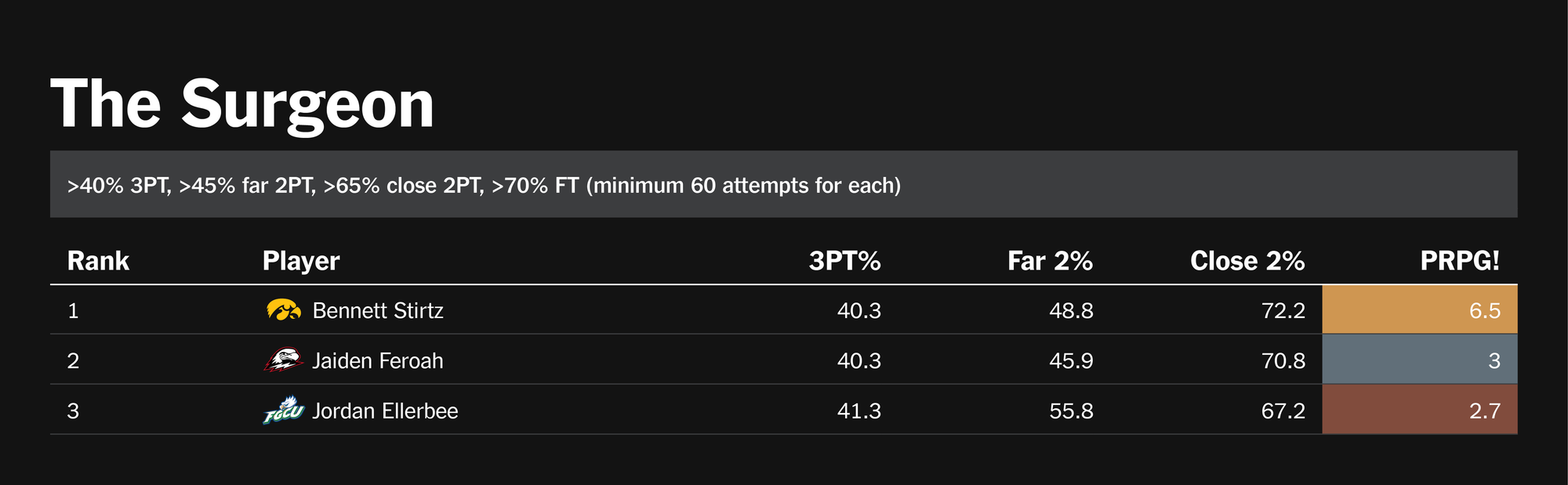
Task: Click the Player column header
Action: (301, 261)
